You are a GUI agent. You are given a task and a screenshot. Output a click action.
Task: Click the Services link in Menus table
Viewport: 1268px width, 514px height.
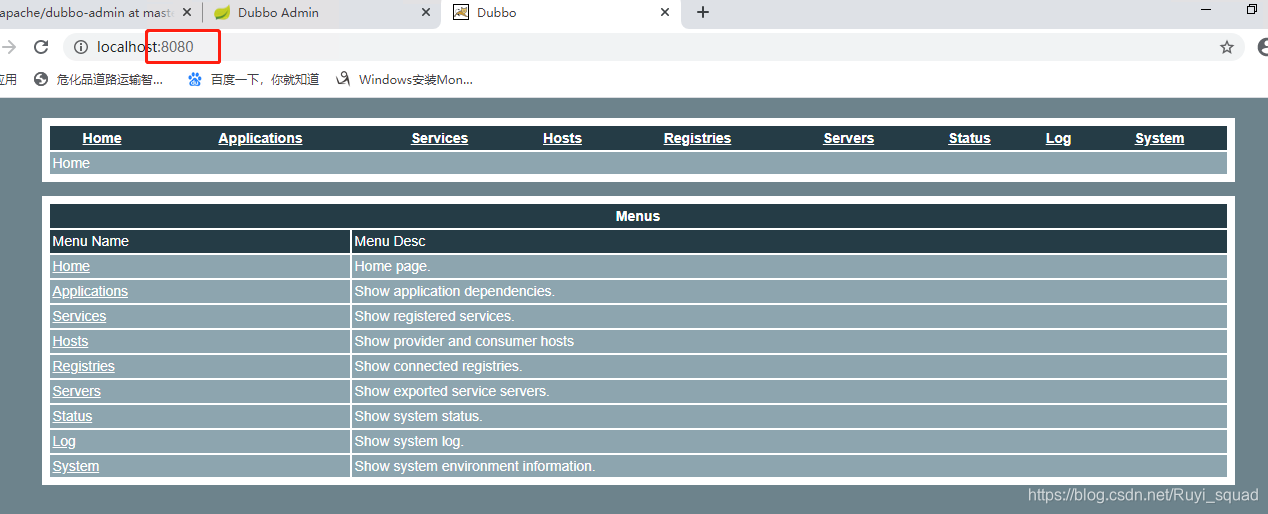point(79,316)
